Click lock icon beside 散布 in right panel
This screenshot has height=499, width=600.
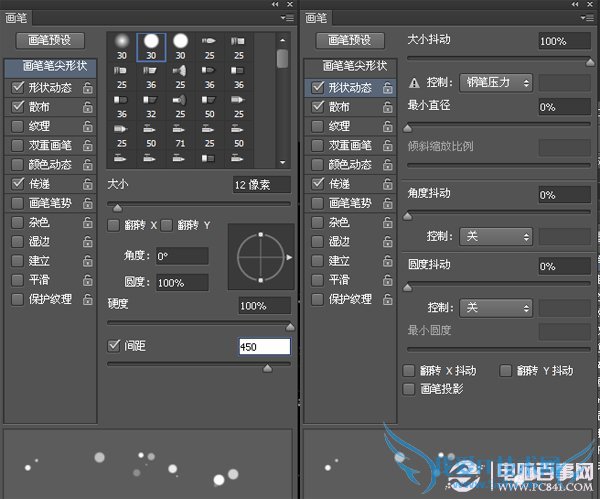click(388, 107)
